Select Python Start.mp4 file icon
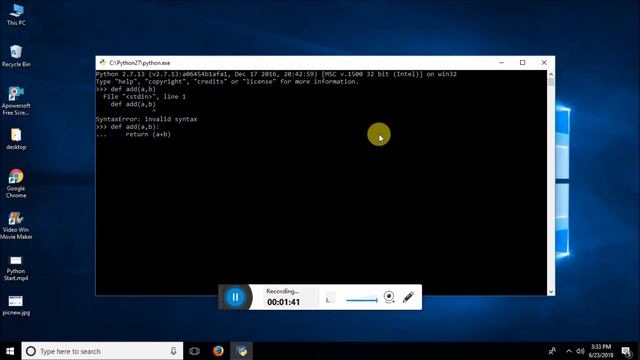The image size is (640, 360). (16, 268)
